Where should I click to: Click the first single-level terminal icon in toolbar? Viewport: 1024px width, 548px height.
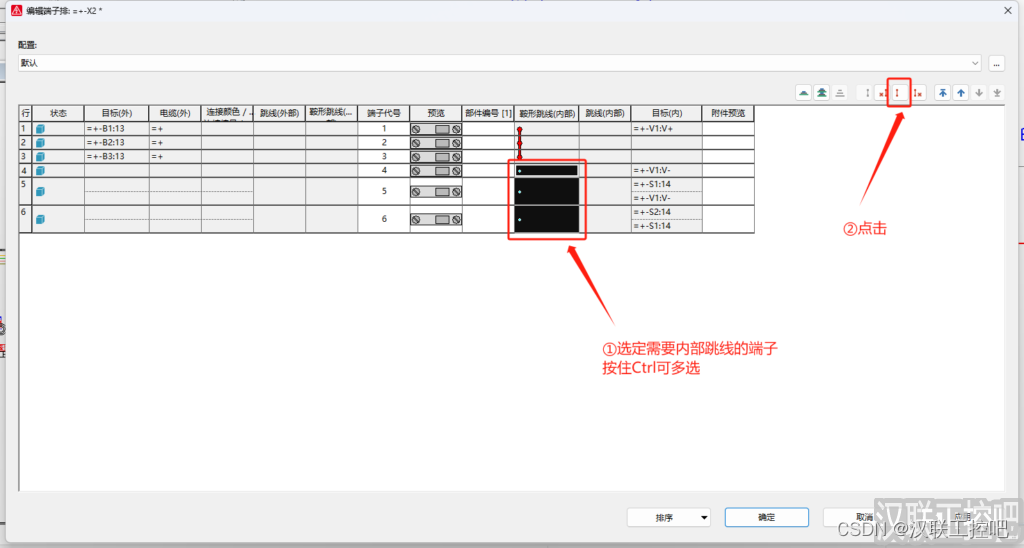tap(803, 93)
